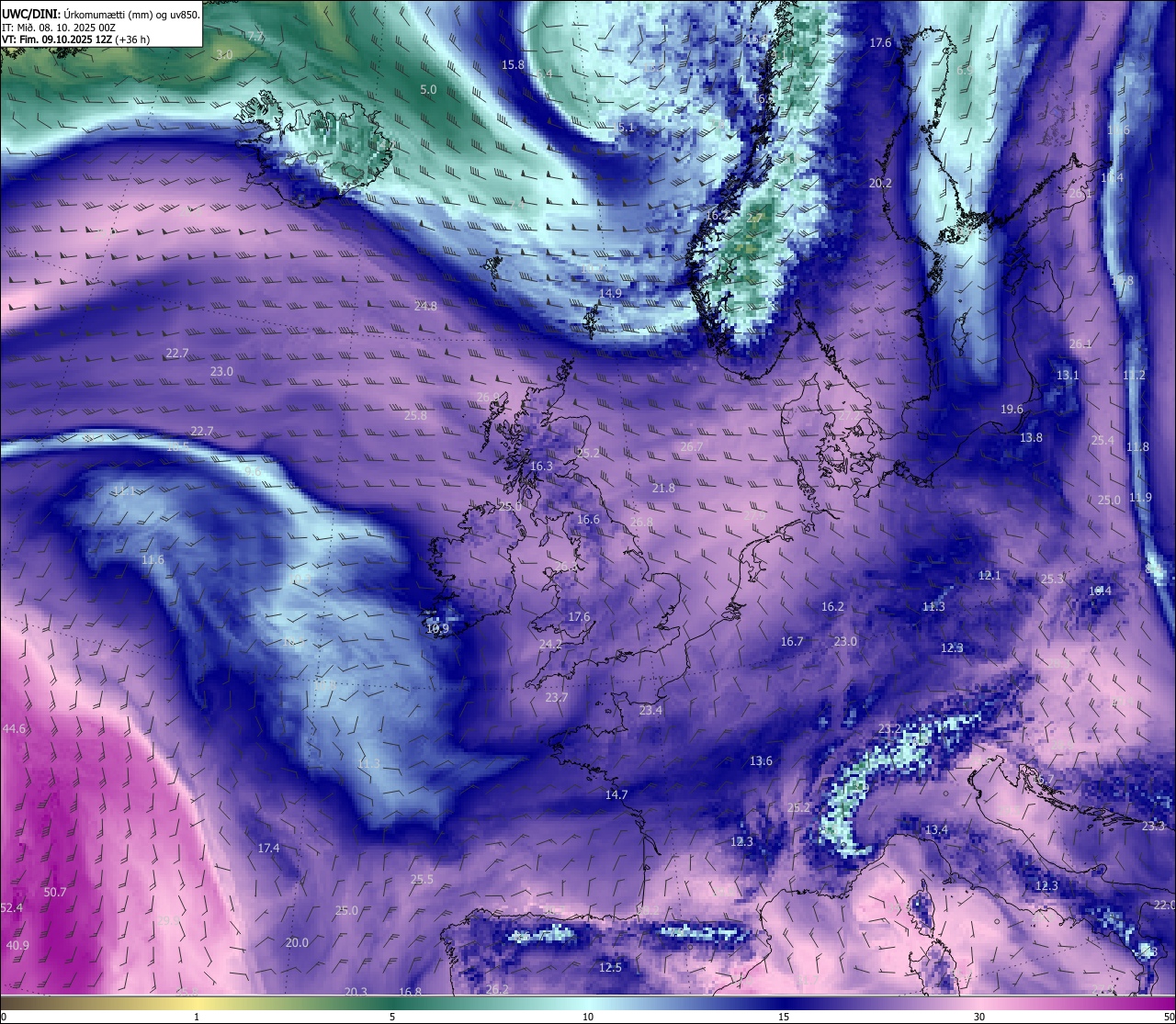Click the map value '11.6'
The width and height of the screenshot is (1176, 1024).
[153, 559]
